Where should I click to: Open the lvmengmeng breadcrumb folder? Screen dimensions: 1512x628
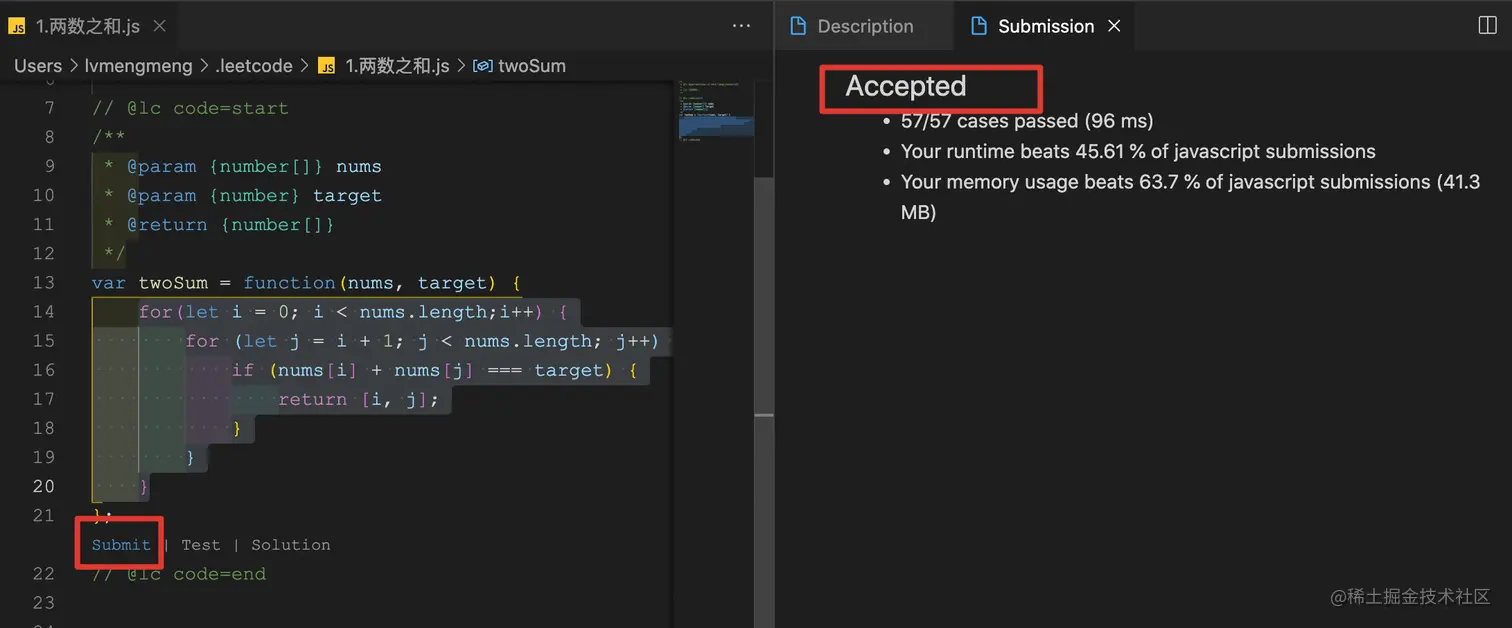(140, 66)
